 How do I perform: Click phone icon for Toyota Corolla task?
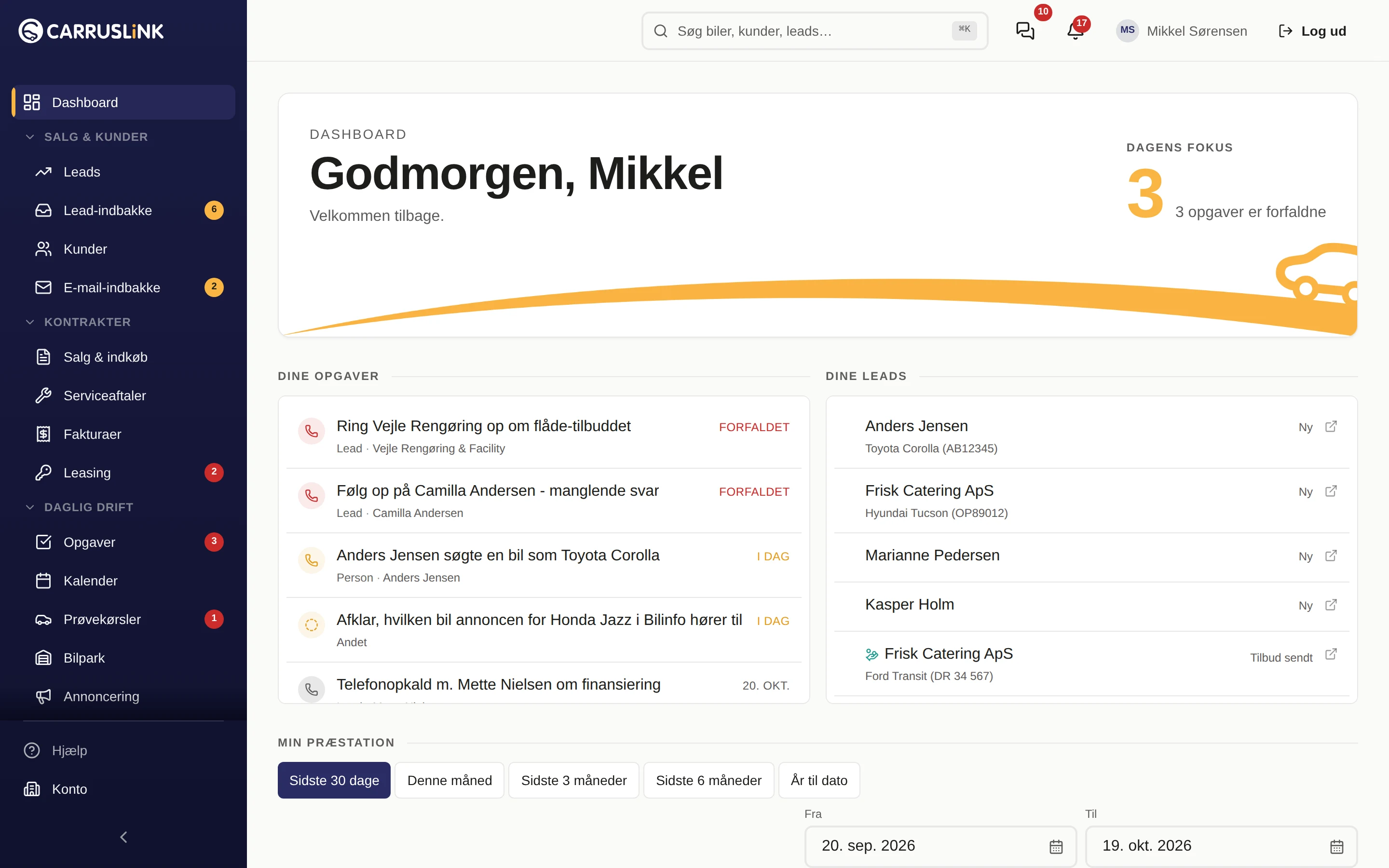(312, 560)
